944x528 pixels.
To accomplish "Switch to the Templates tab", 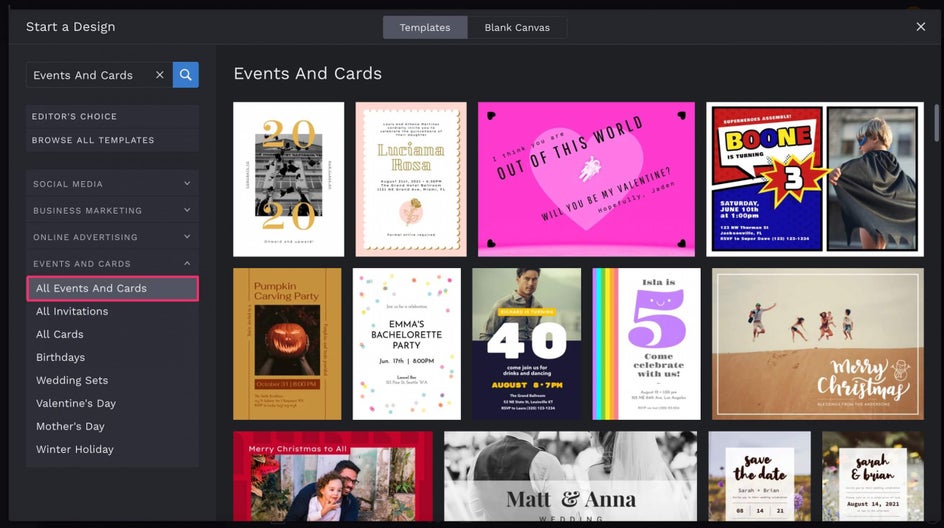I will coord(425,27).
